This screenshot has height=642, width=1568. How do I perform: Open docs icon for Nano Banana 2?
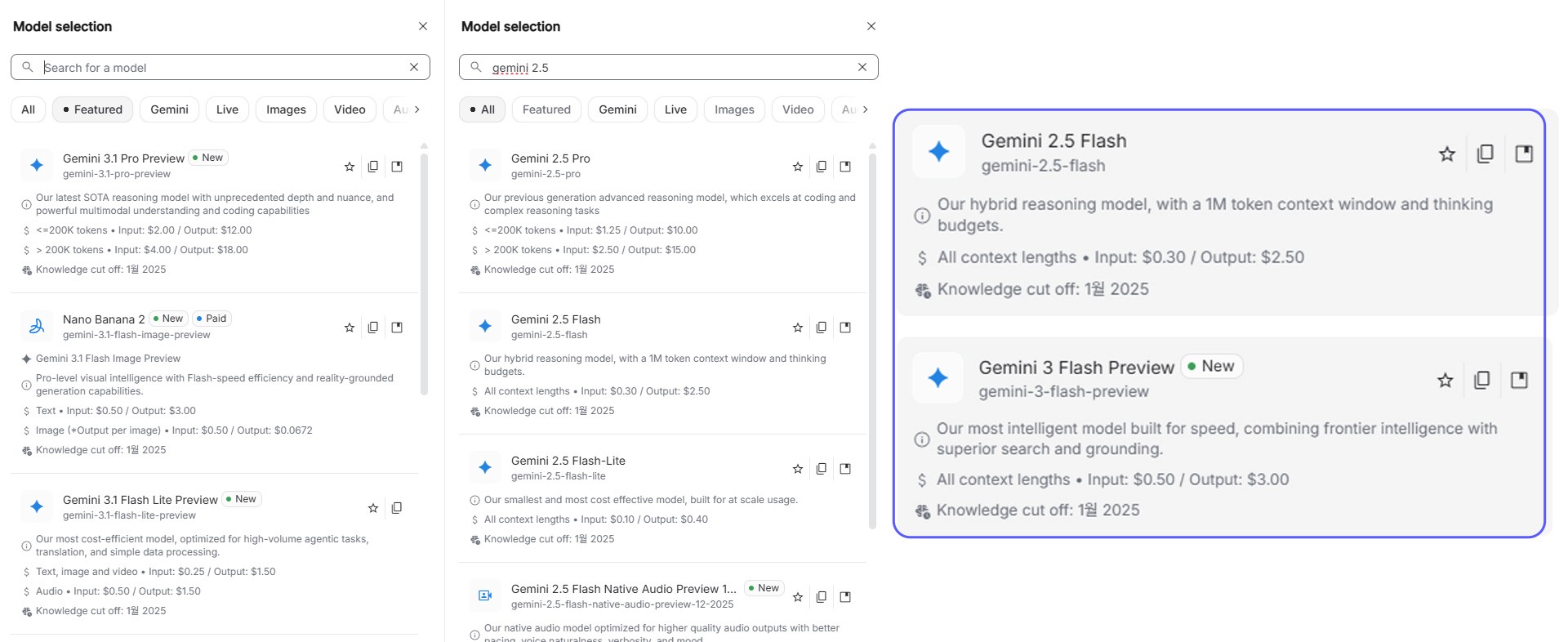click(x=397, y=328)
